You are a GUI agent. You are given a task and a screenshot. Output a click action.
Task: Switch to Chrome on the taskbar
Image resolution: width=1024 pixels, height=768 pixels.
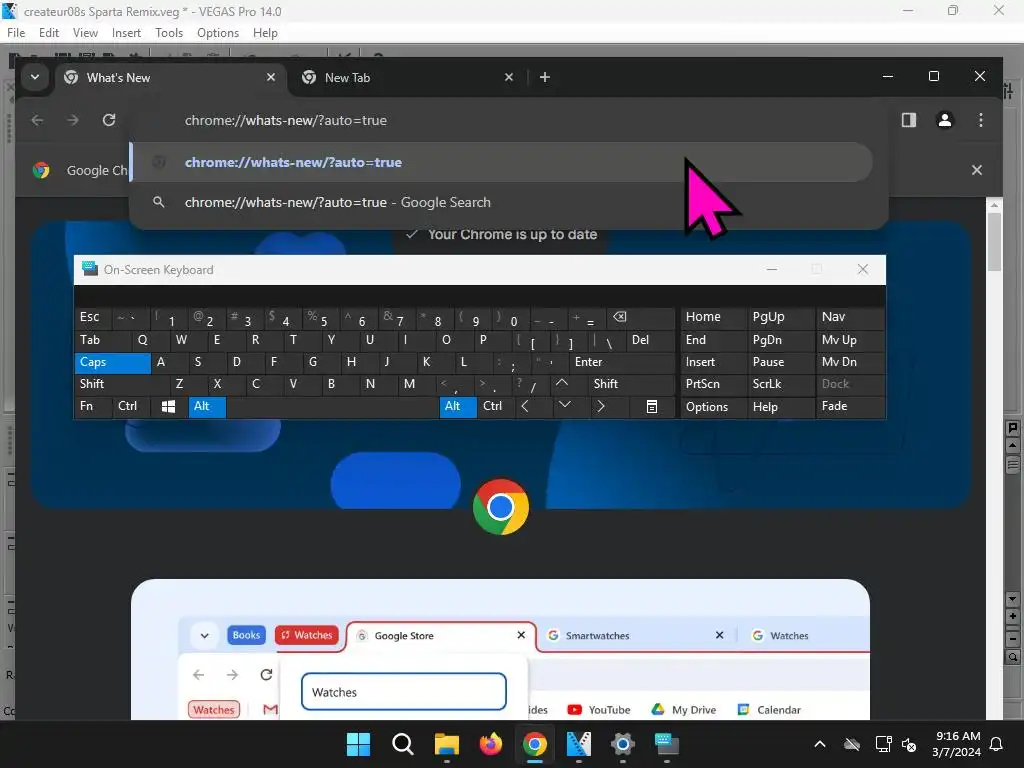[534, 744]
